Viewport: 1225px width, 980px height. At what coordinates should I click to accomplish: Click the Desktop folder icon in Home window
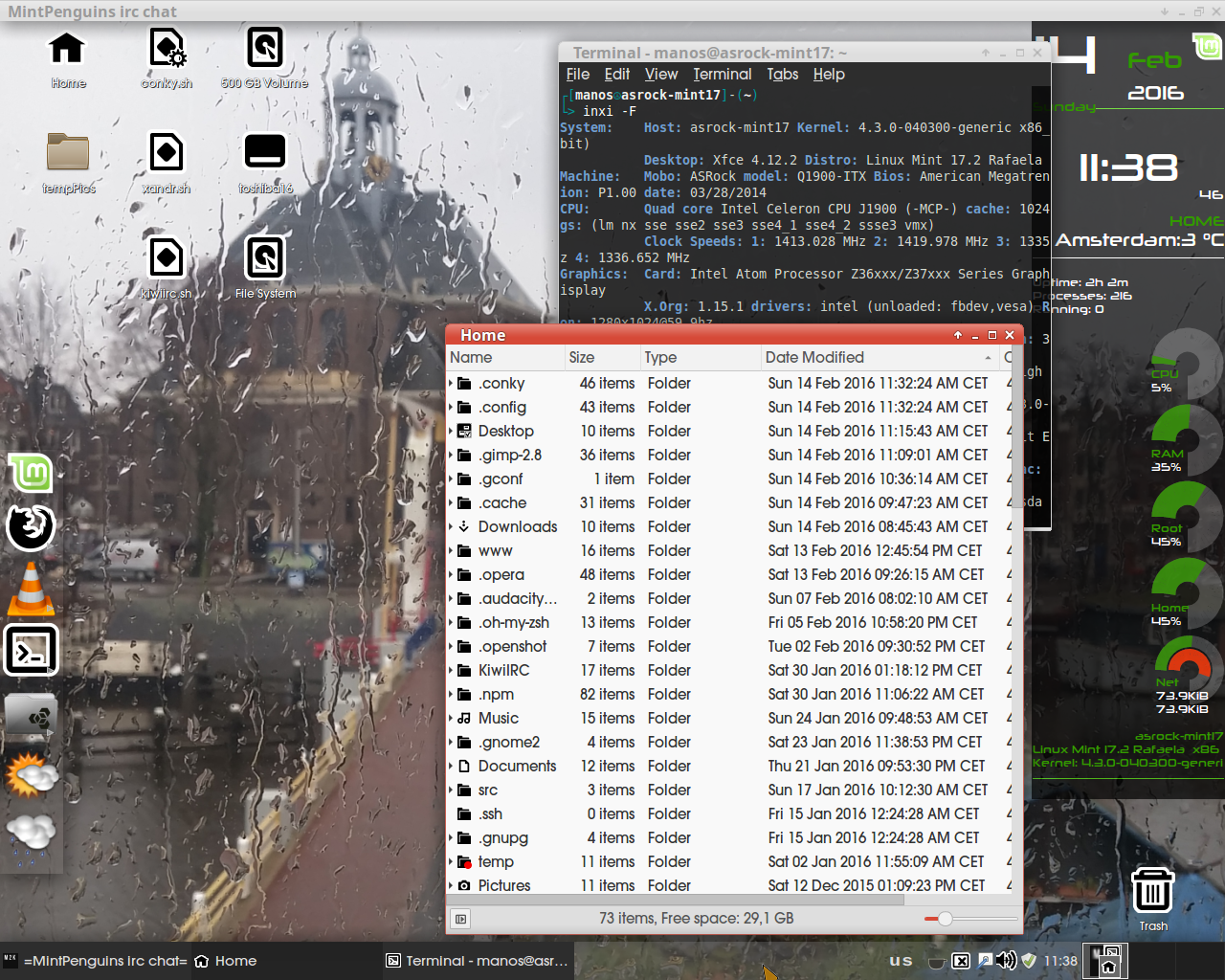pyautogui.click(x=464, y=431)
